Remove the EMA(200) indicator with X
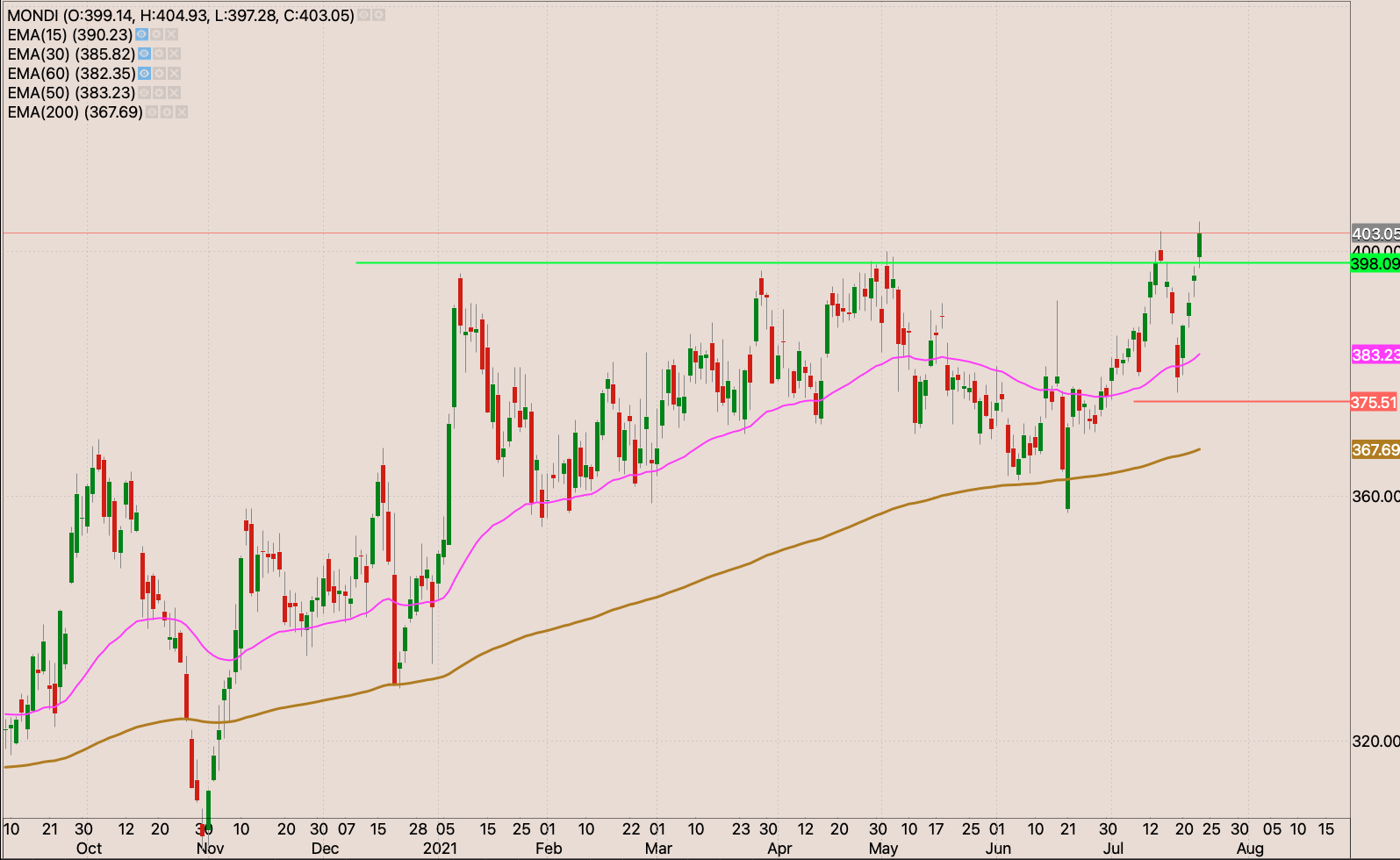 tap(182, 111)
